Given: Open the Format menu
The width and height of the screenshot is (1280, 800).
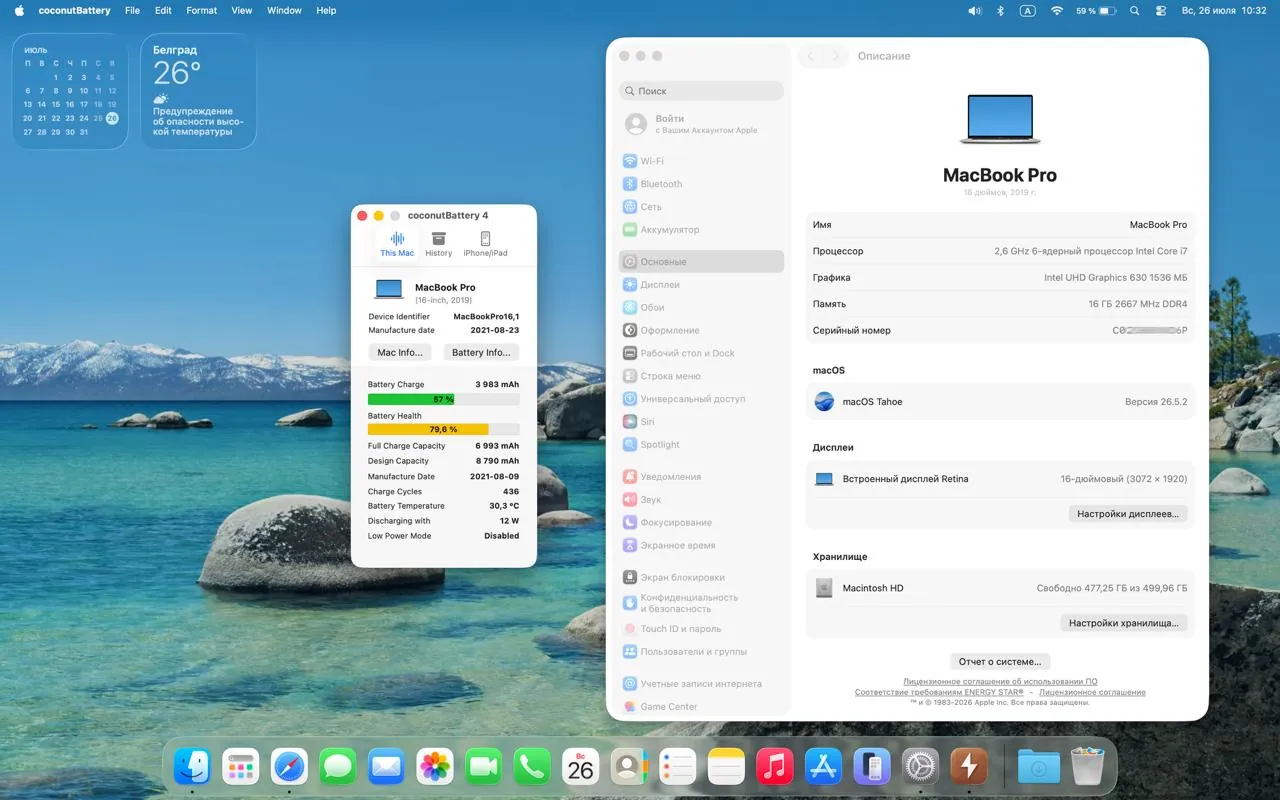Looking at the screenshot, I should coord(201,10).
